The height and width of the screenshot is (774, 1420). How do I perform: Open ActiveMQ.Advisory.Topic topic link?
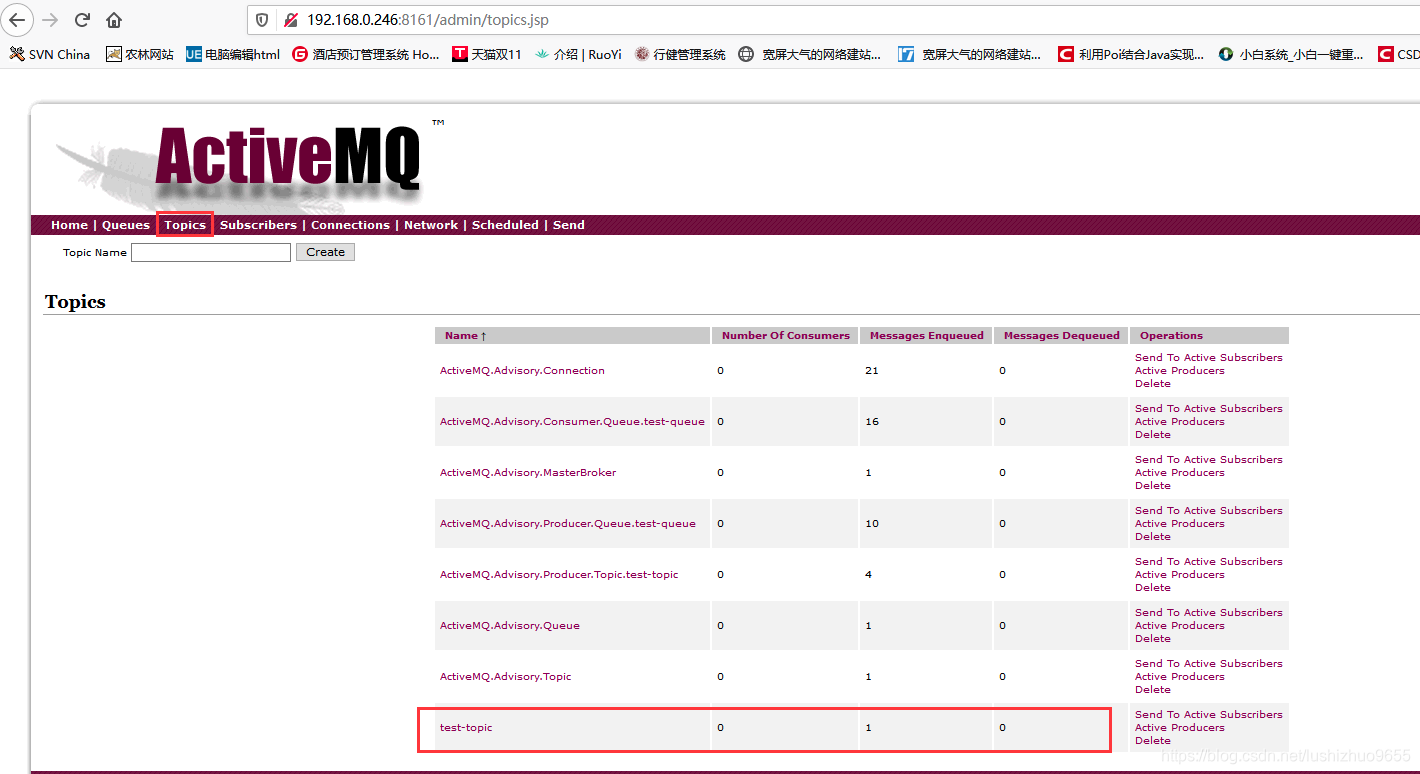coord(506,677)
